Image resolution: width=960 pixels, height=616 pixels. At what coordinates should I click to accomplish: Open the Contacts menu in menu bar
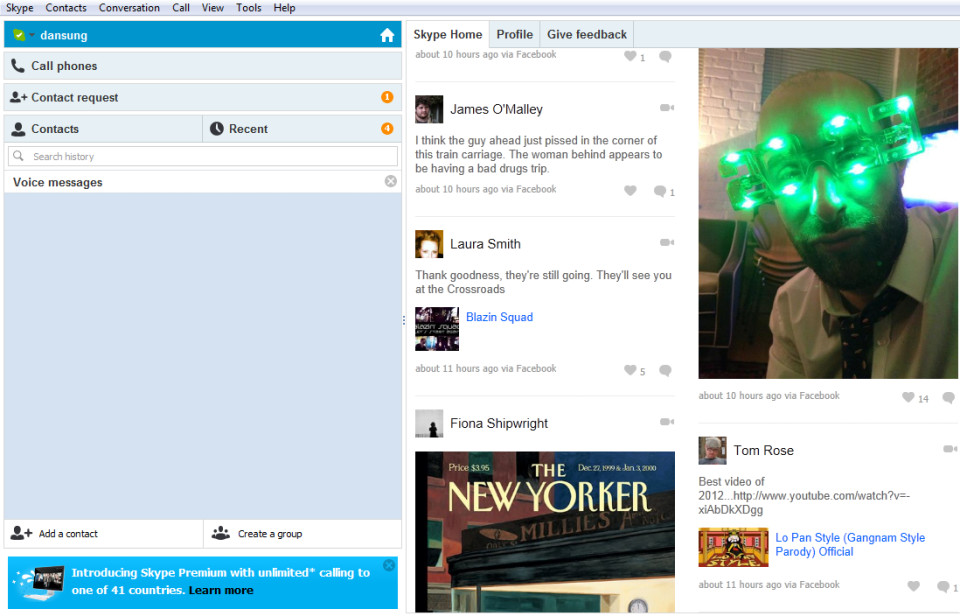pyautogui.click(x=66, y=8)
